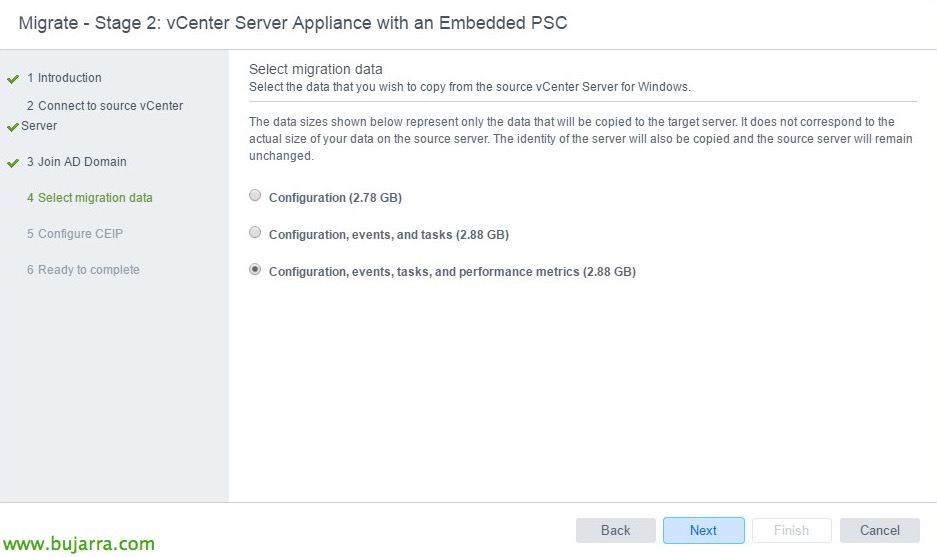Click the checkmark next to Connect to source vCenter
Viewport: 937px width, 557px height.
pos(12,127)
